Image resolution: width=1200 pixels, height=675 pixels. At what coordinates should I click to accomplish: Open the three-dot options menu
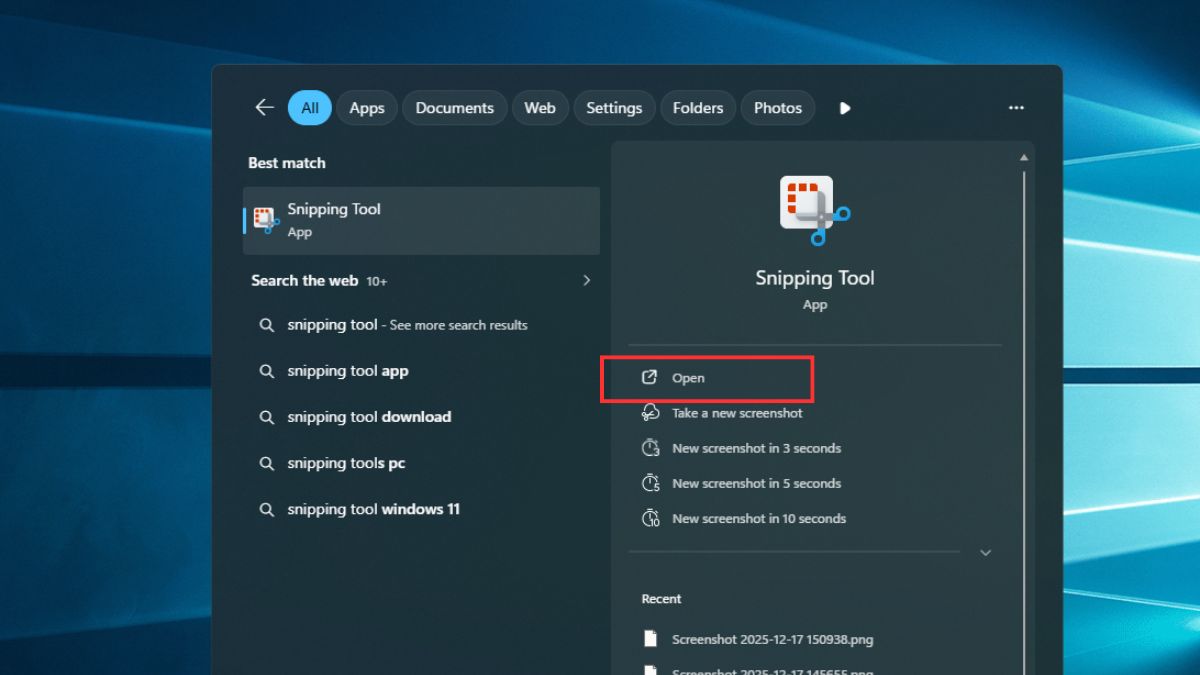1016,108
